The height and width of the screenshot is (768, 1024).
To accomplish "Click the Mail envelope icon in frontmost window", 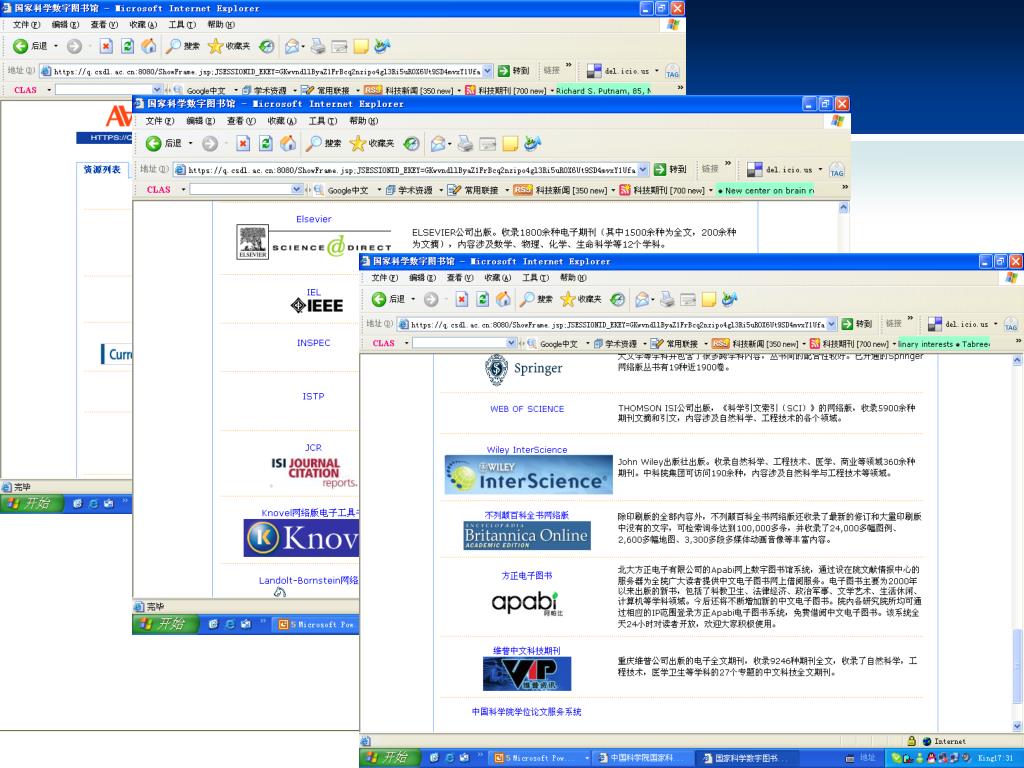I will point(642,299).
